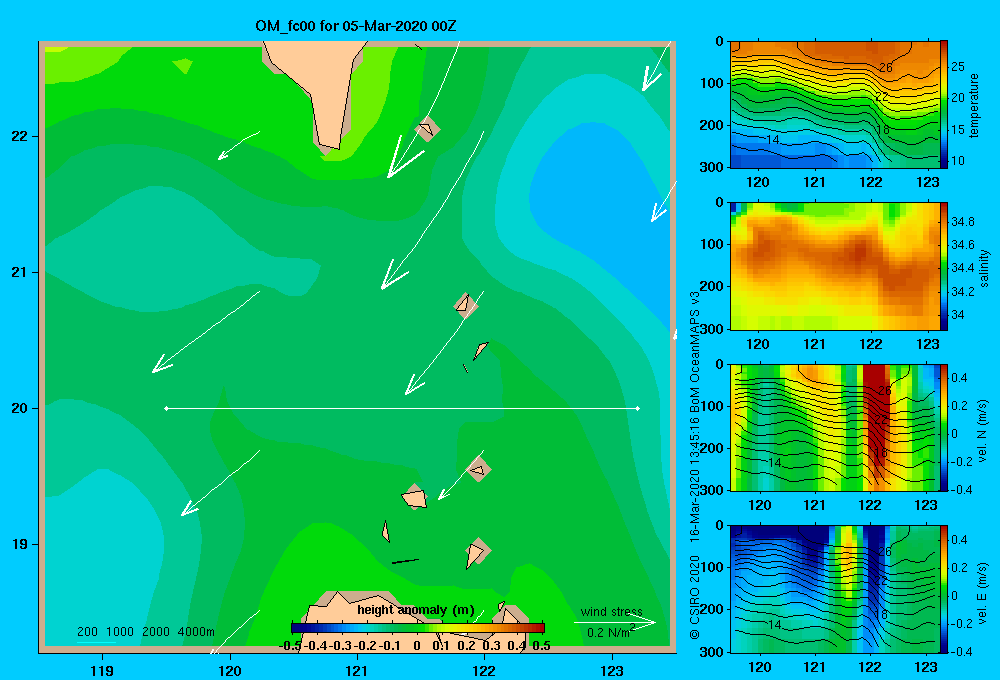The image size is (1000, 680).
Task: Click the "0.5" tick of height anomaly scale
Action: point(541,646)
